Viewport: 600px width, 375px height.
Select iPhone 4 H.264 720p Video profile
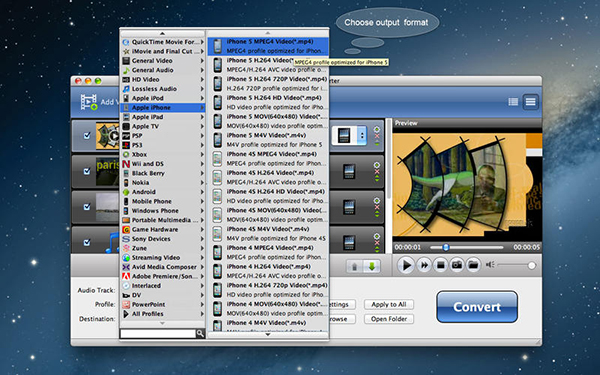[268, 290]
